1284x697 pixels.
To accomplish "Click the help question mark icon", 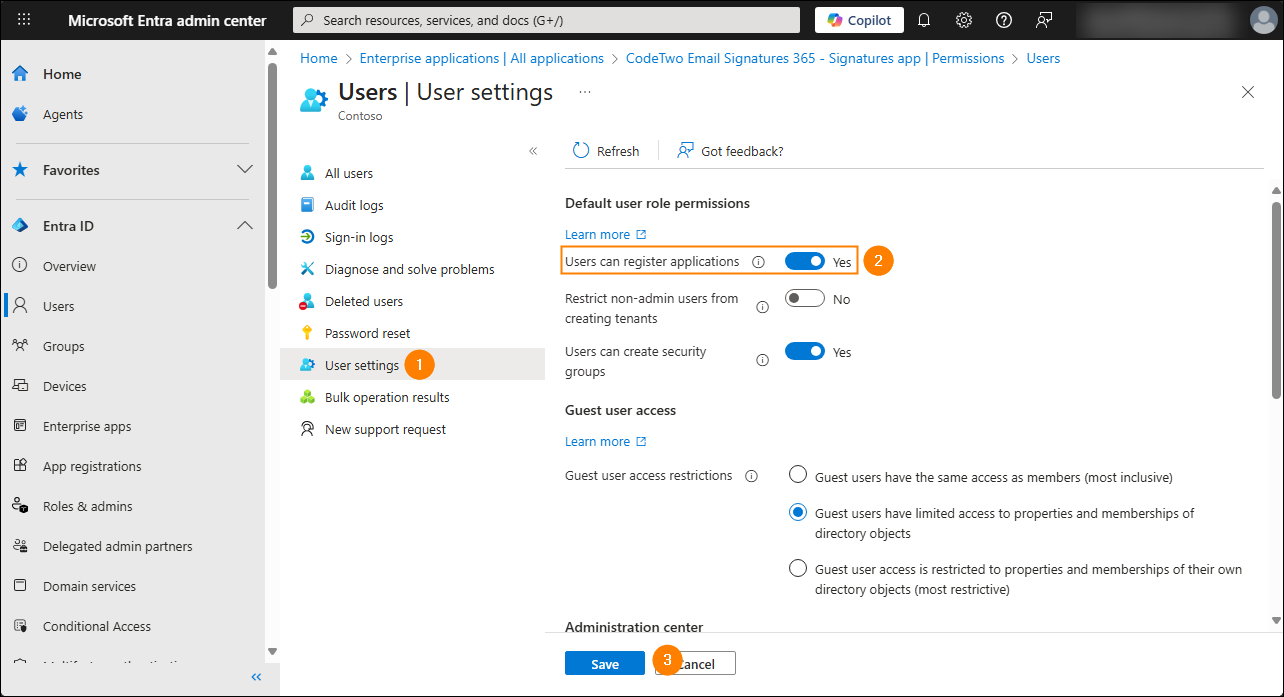I will [x=1004, y=20].
